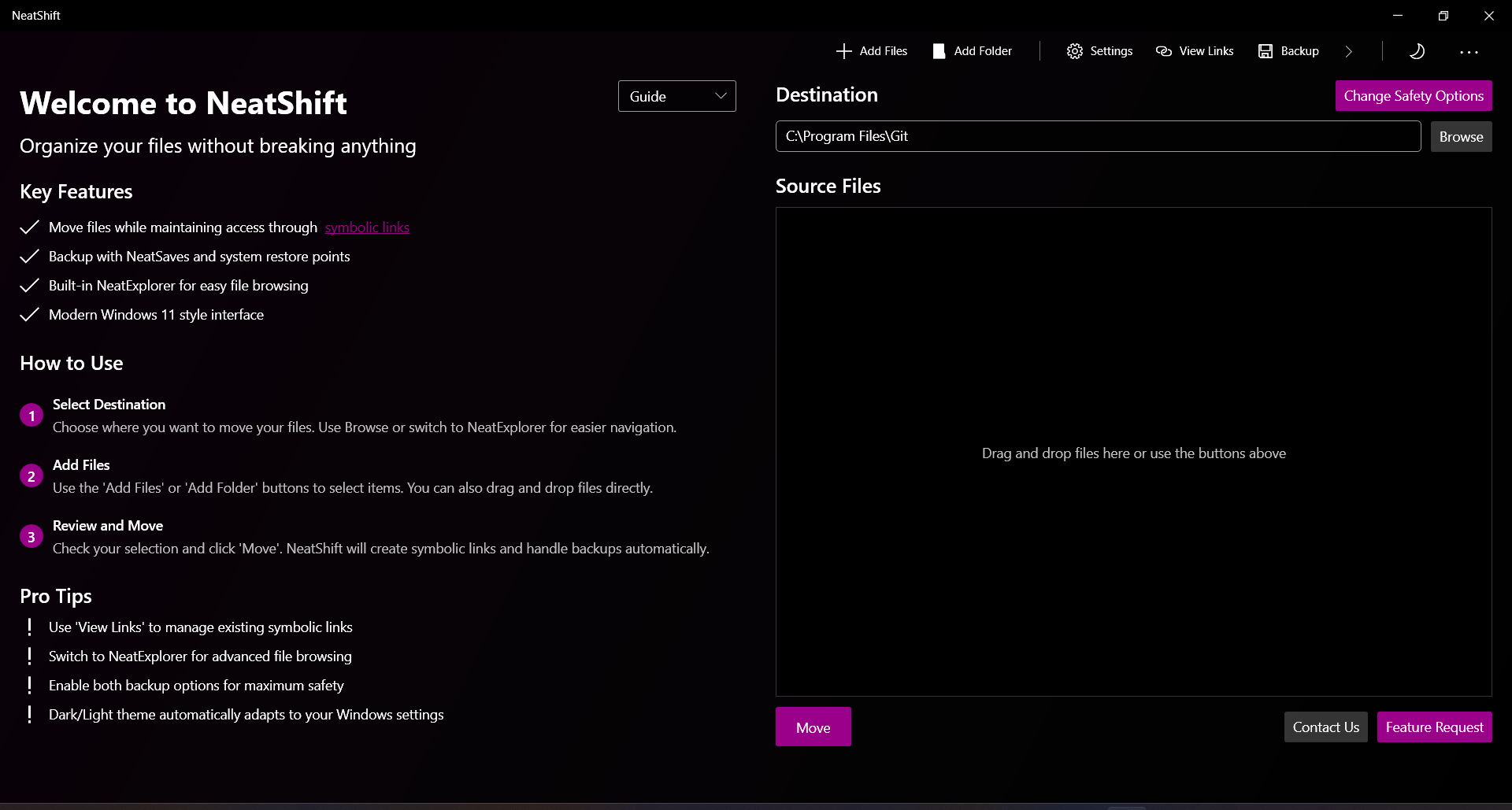Click the Feature Request button
The width and height of the screenshot is (1512, 810).
1434,727
